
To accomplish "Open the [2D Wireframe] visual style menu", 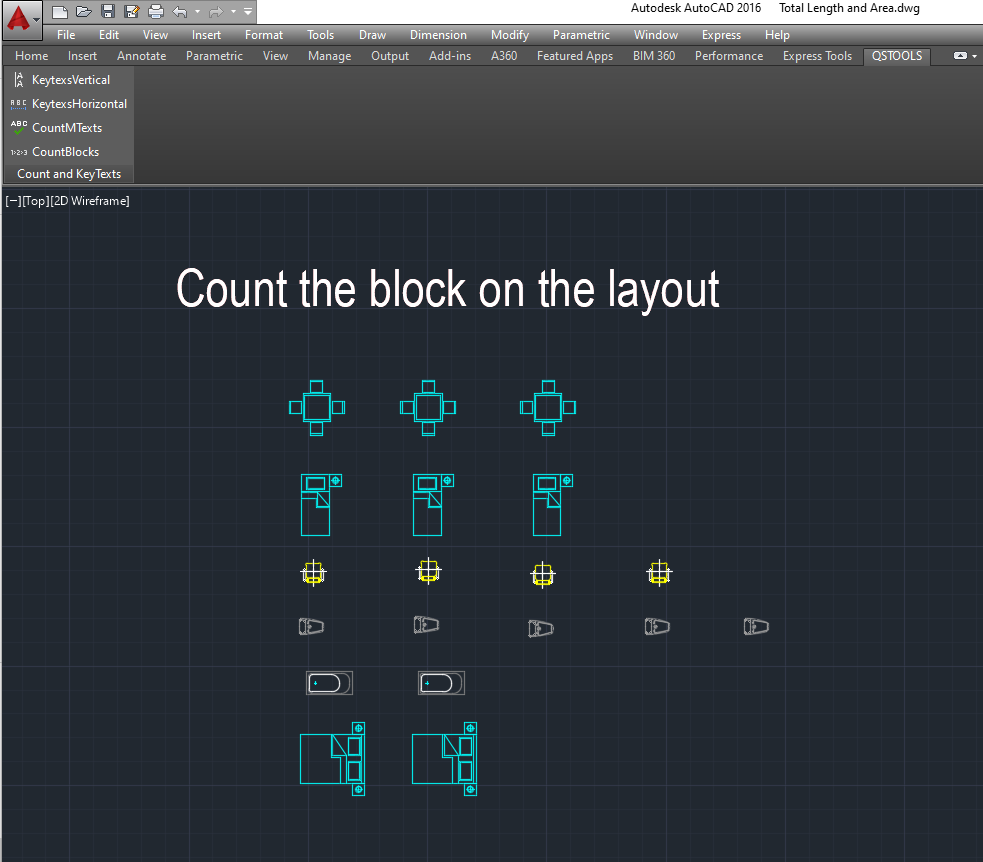I will [x=90, y=201].
